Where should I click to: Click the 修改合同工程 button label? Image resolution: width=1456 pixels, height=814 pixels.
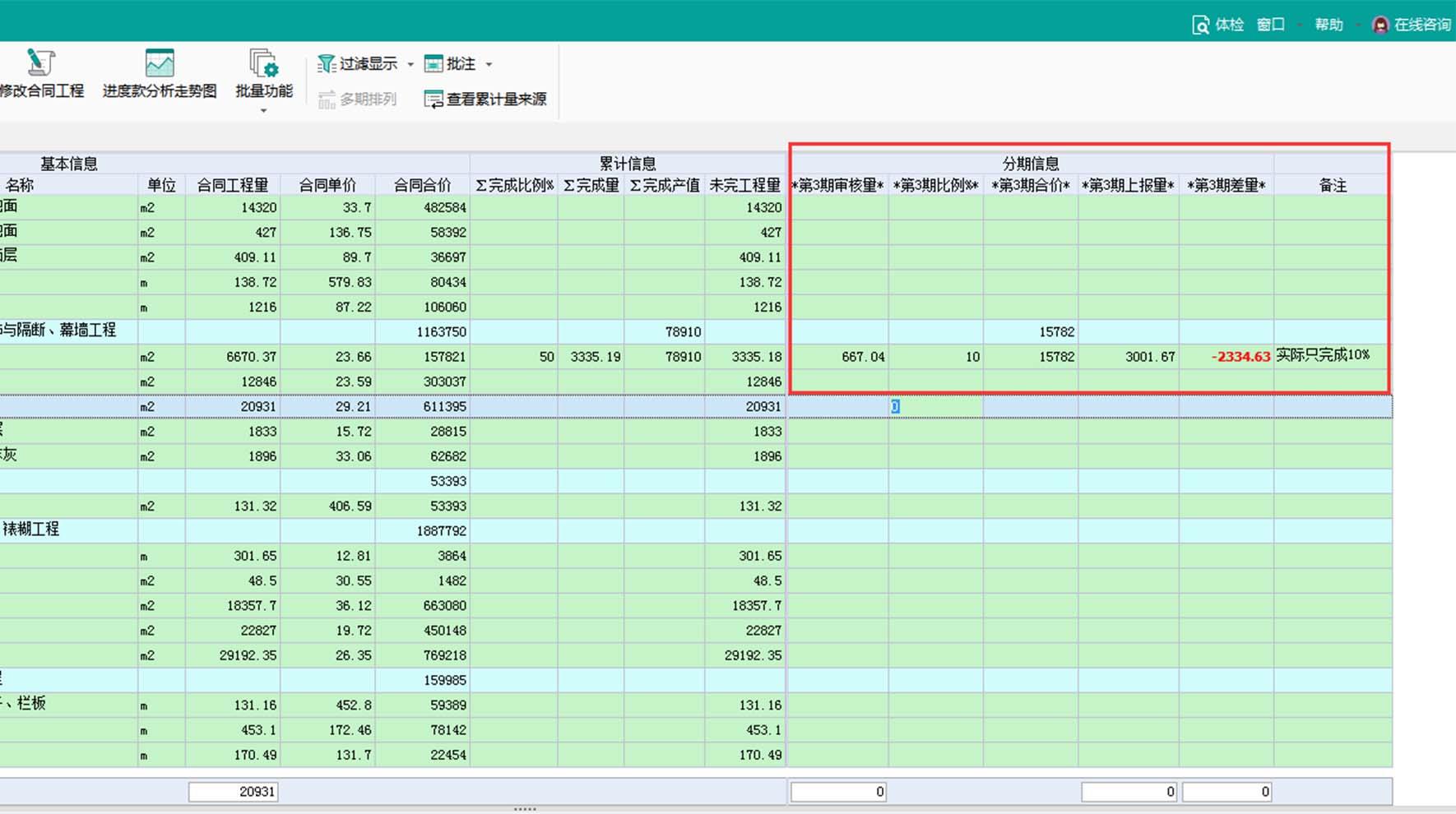click(41, 90)
